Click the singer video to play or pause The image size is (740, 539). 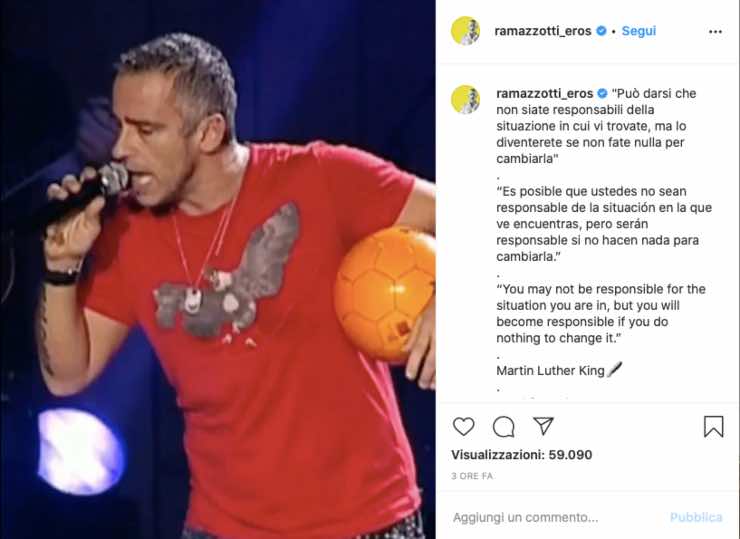click(218, 270)
